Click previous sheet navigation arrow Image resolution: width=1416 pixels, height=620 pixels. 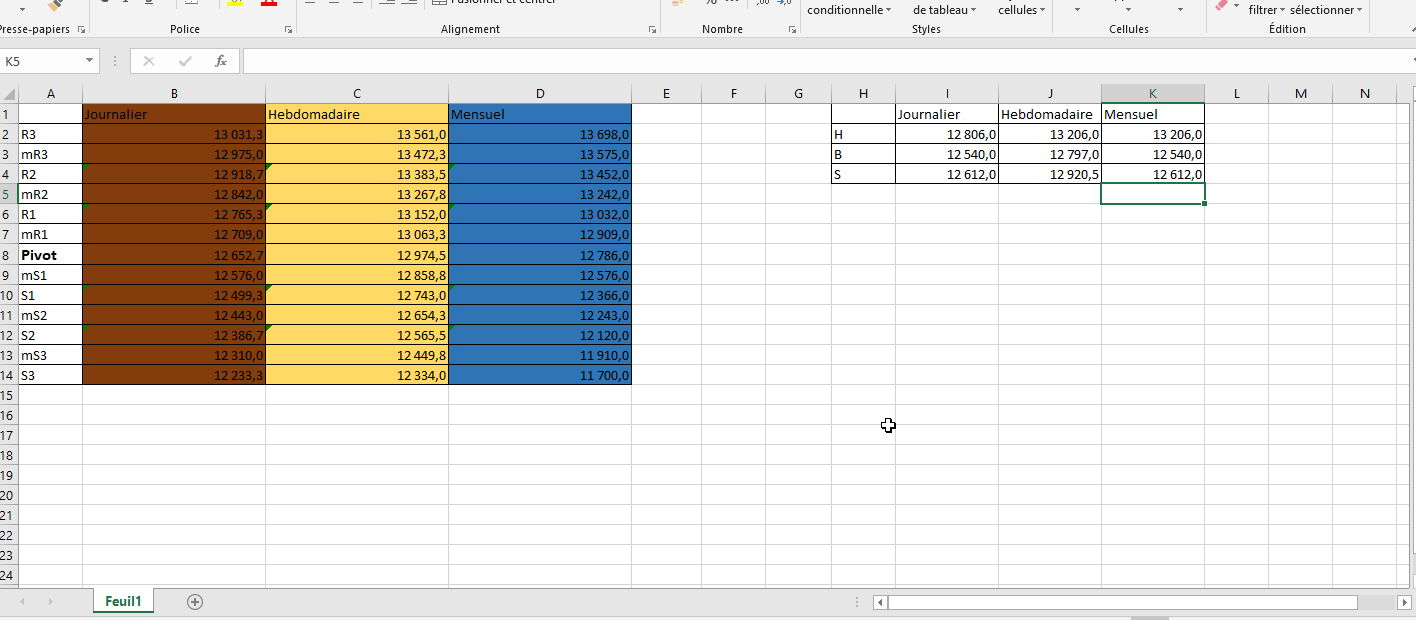(x=22, y=601)
